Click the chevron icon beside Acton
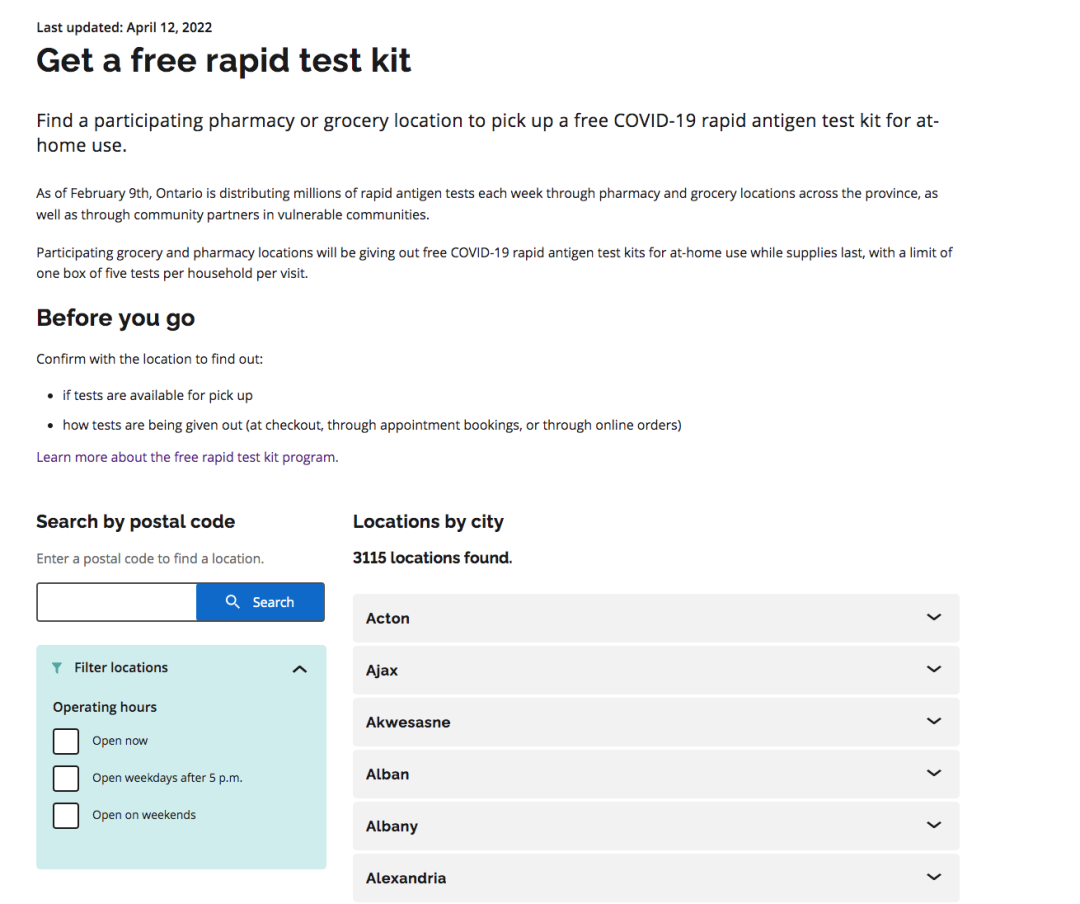 click(x=934, y=617)
